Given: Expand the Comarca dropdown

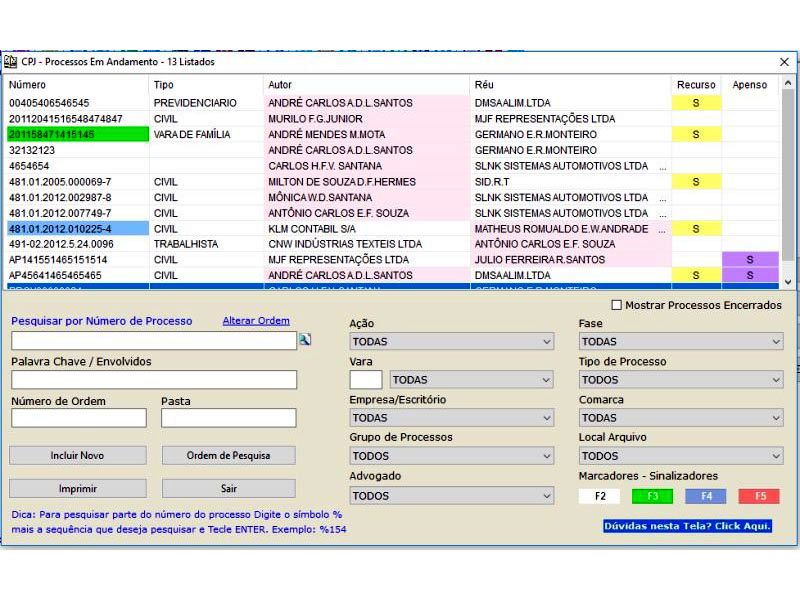Looking at the screenshot, I should [x=680, y=418].
